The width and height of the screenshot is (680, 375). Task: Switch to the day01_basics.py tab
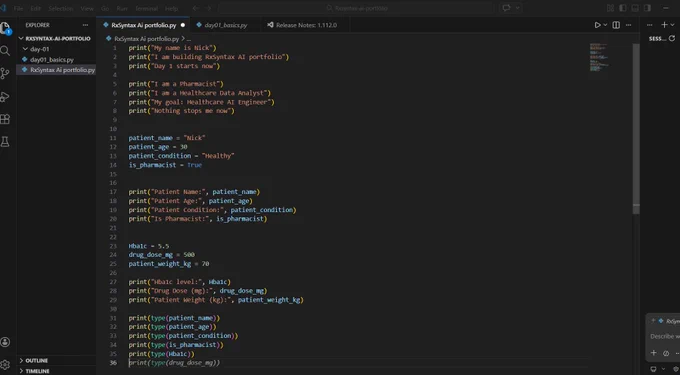[x=226, y=25]
